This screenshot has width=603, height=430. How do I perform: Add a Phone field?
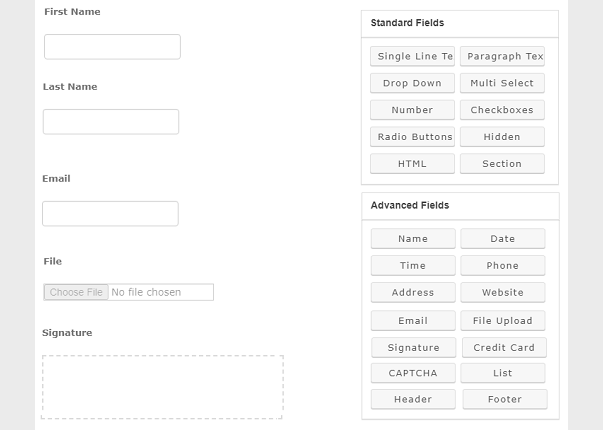tap(503, 265)
